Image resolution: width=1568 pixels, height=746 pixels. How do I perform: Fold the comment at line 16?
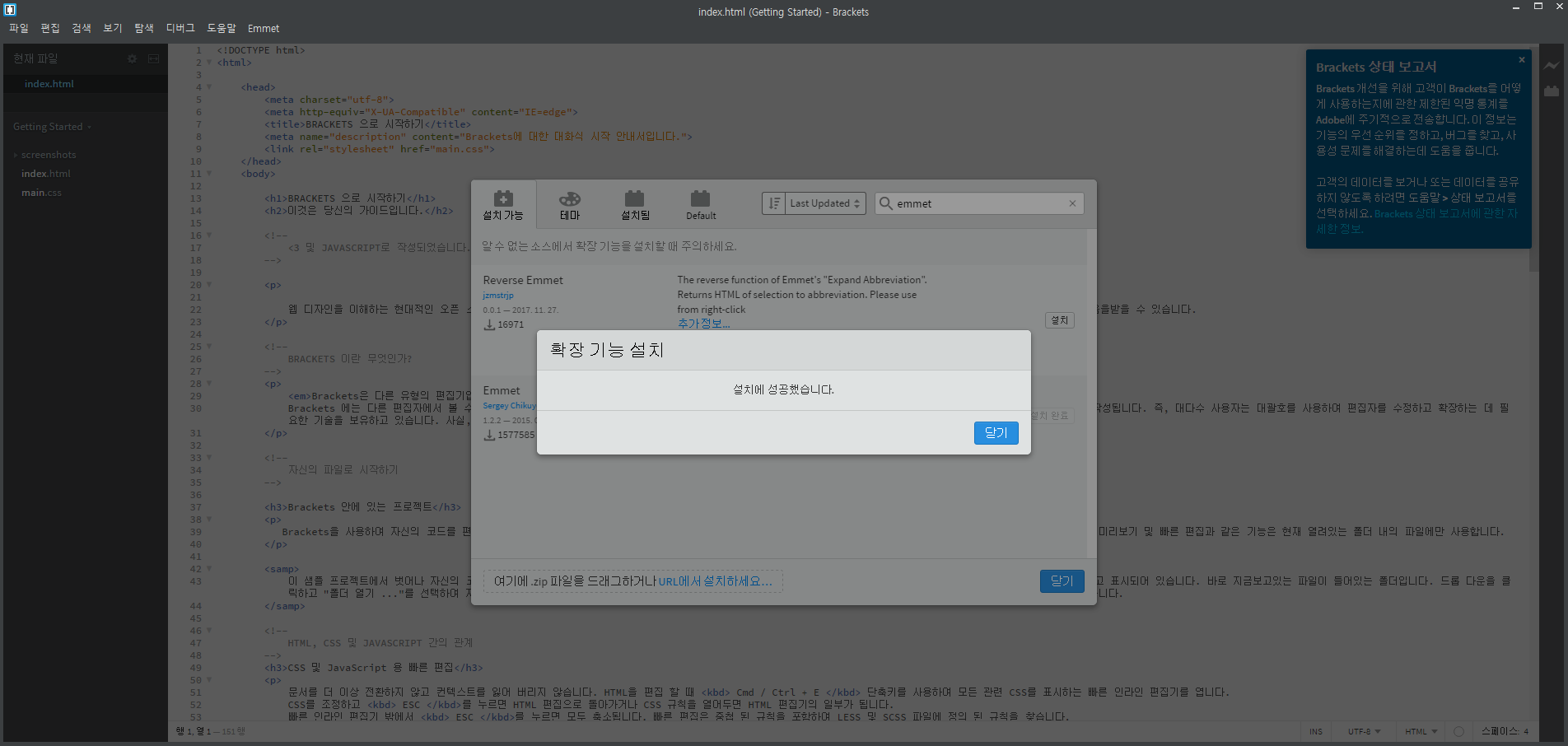click(x=209, y=235)
